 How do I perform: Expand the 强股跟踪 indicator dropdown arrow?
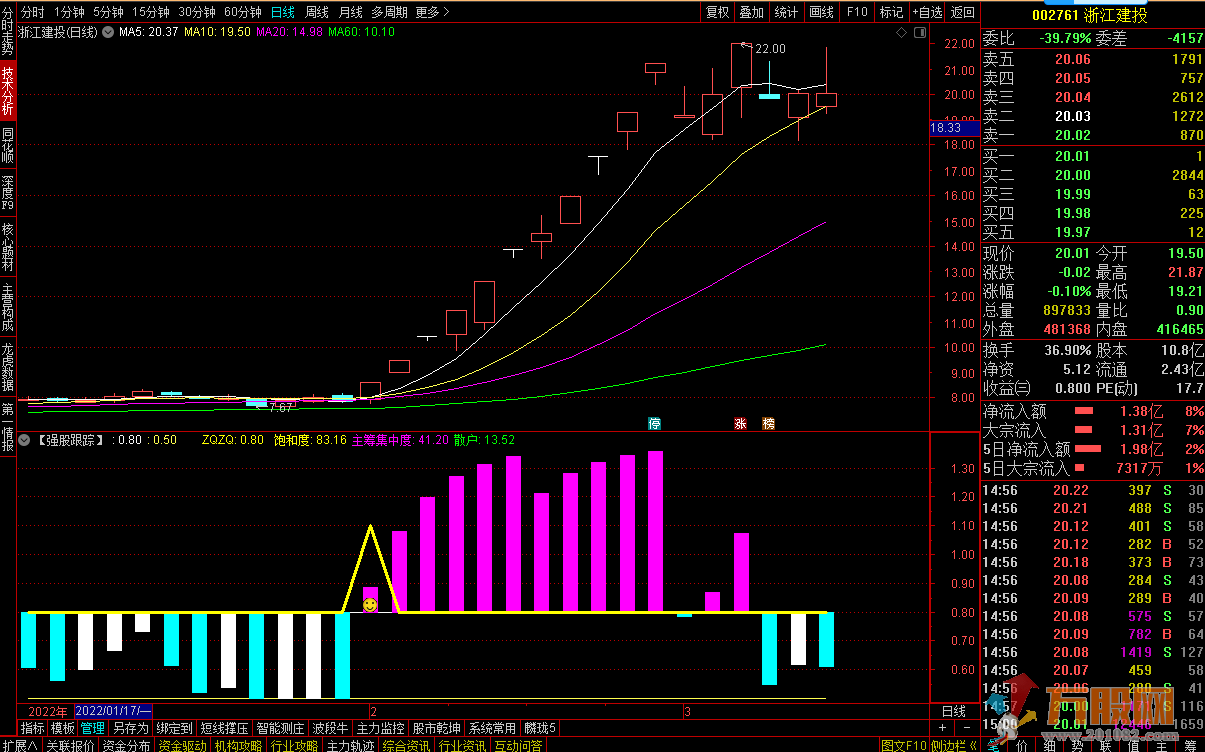click(x=24, y=440)
